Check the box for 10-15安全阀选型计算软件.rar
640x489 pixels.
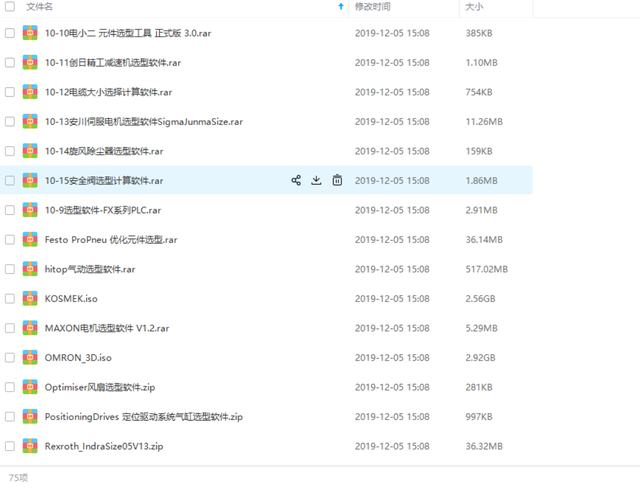10,180
